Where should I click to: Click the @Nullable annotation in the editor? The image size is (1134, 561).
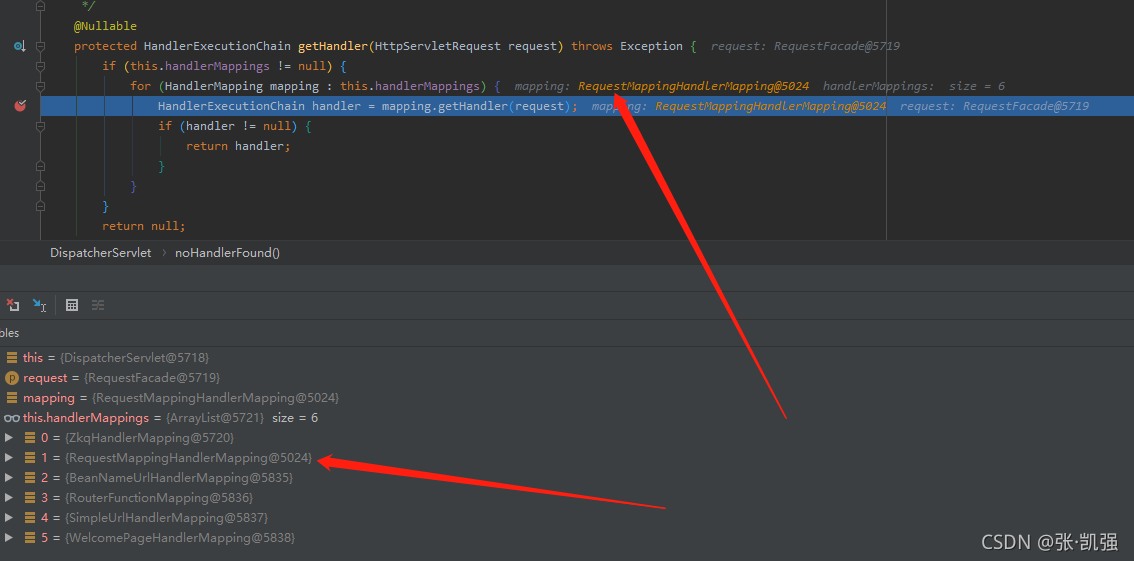pos(105,26)
